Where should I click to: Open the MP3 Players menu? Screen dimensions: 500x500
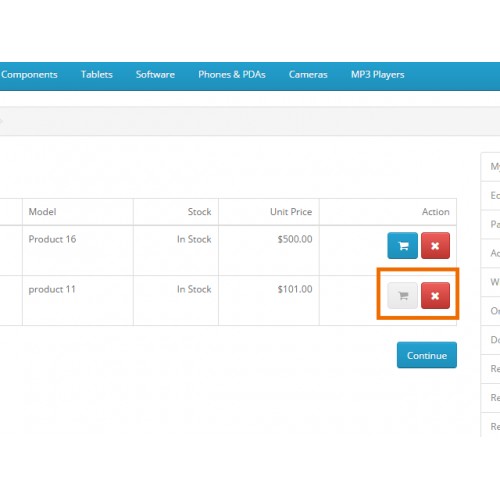(x=377, y=74)
